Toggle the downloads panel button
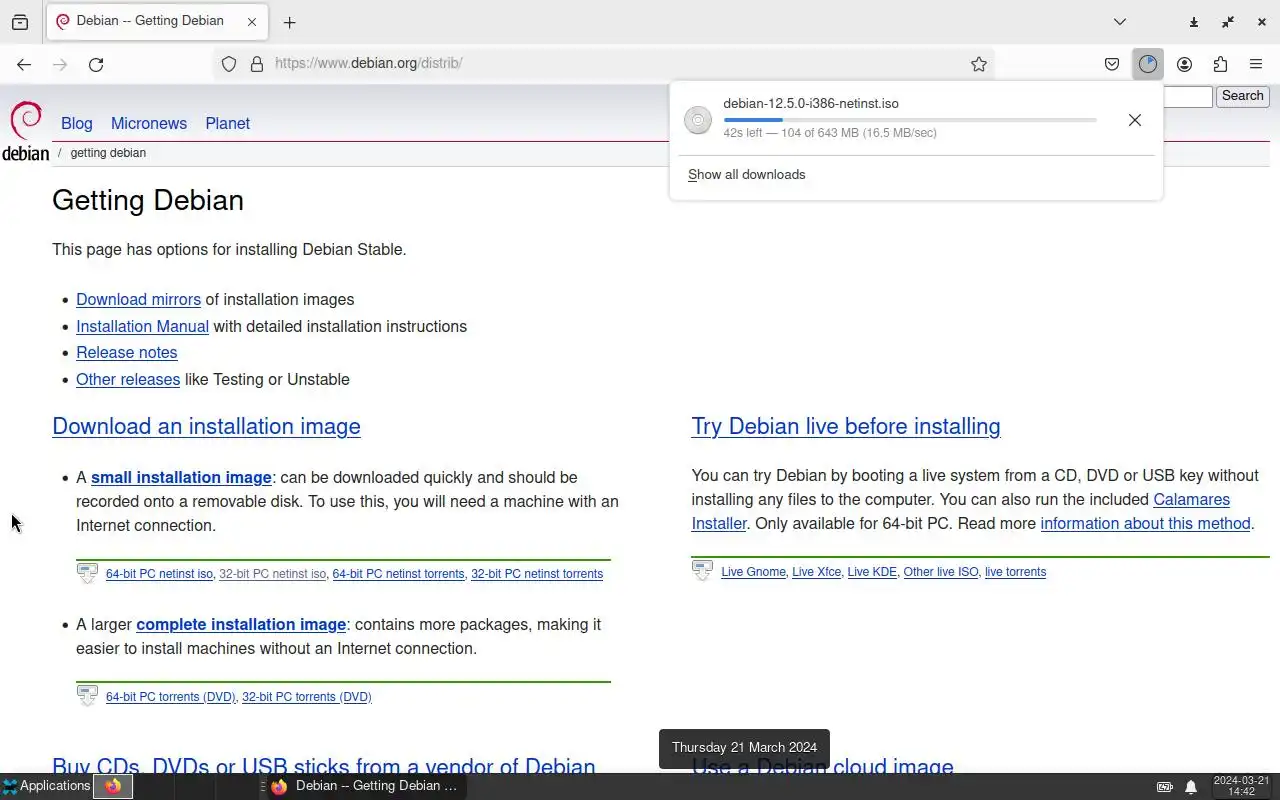Image resolution: width=1280 pixels, height=800 pixels. pyautogui.click(x=1148, y=64)
